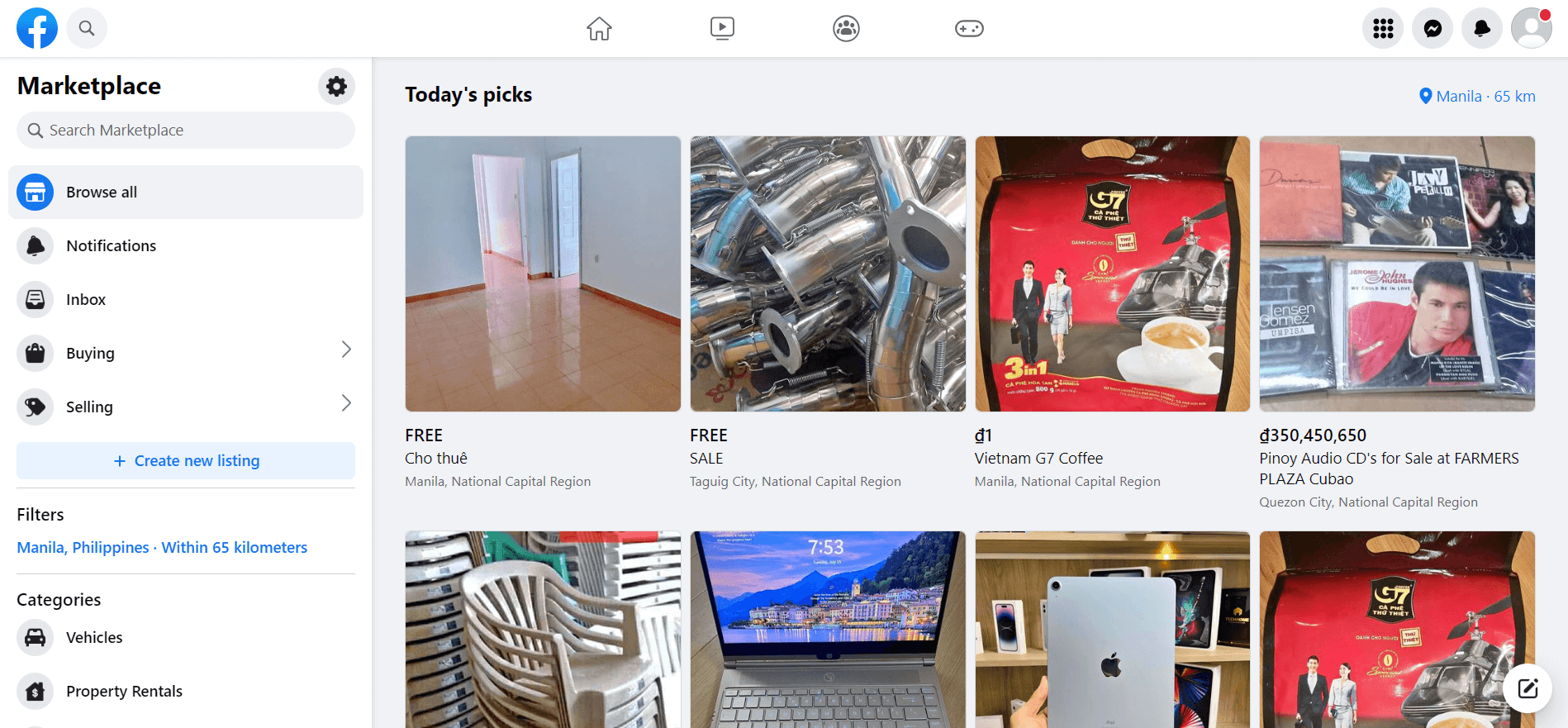Expand the Selling section chevron
Viewport: 1568px width, 728px height.
346,403
